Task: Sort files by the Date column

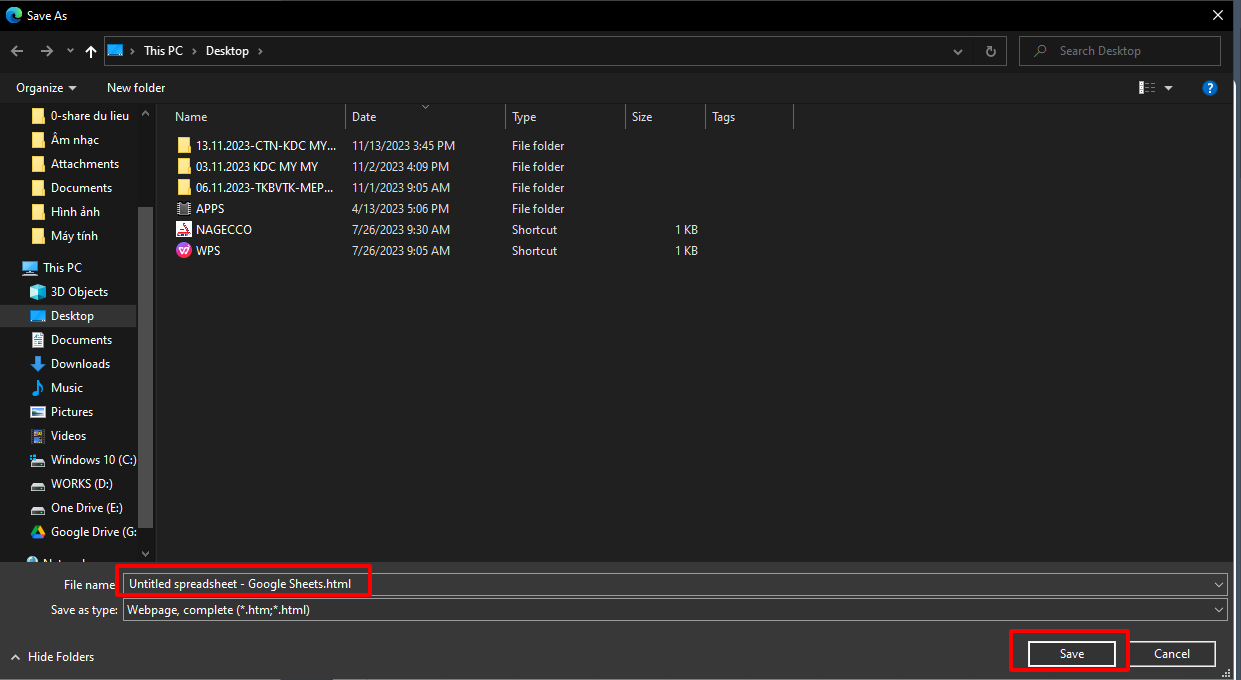Action: 364,117
